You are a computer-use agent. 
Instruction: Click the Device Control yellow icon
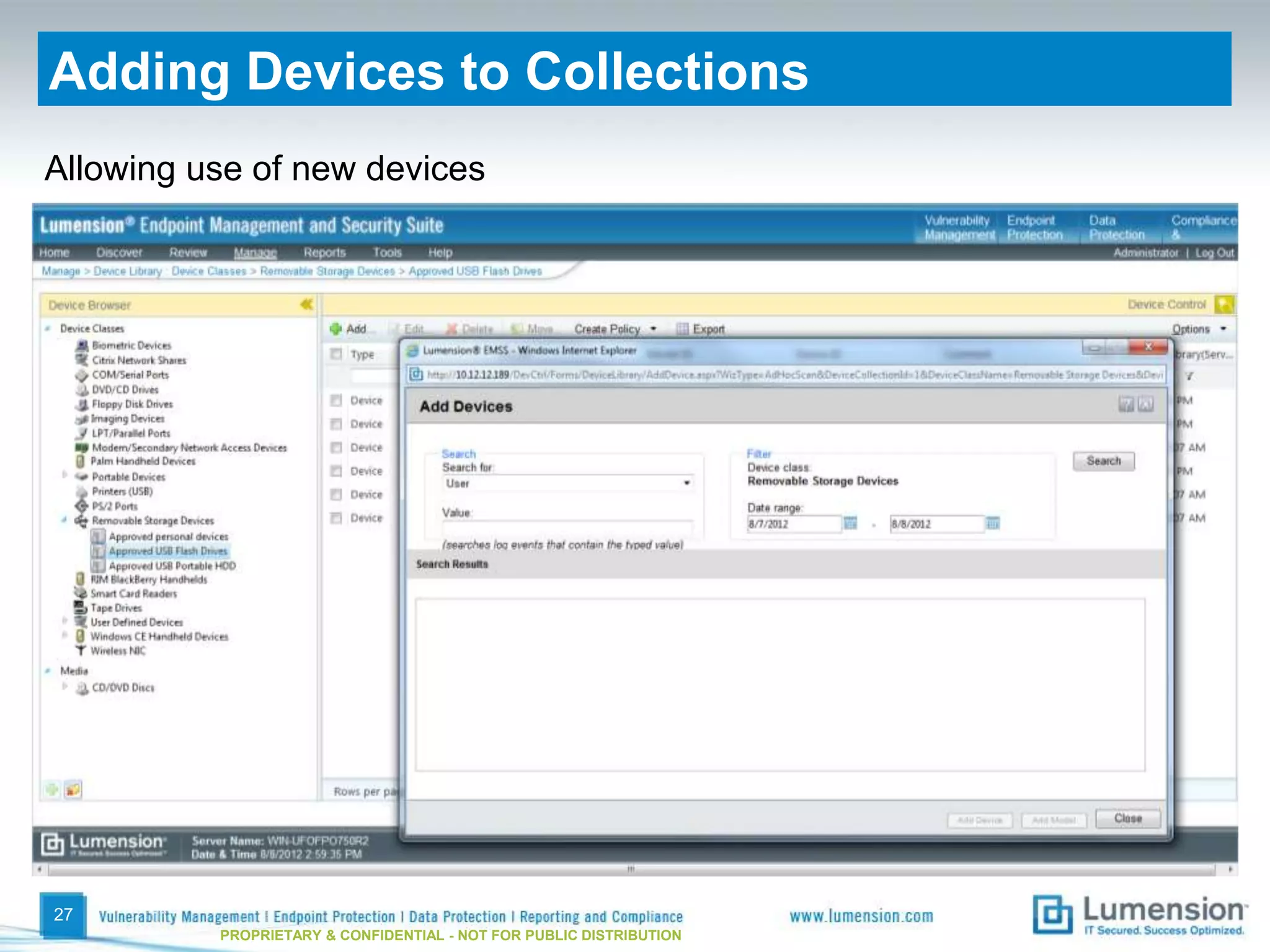click(1223, 304)
